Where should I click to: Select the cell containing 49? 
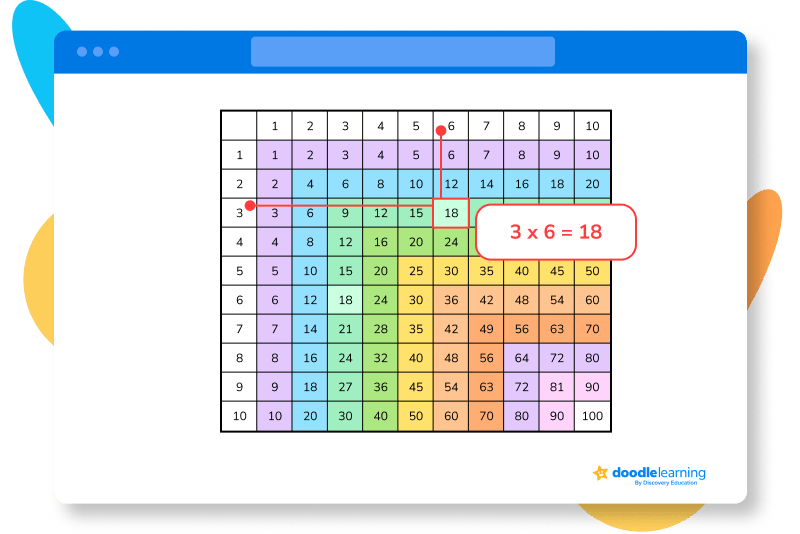486,328
